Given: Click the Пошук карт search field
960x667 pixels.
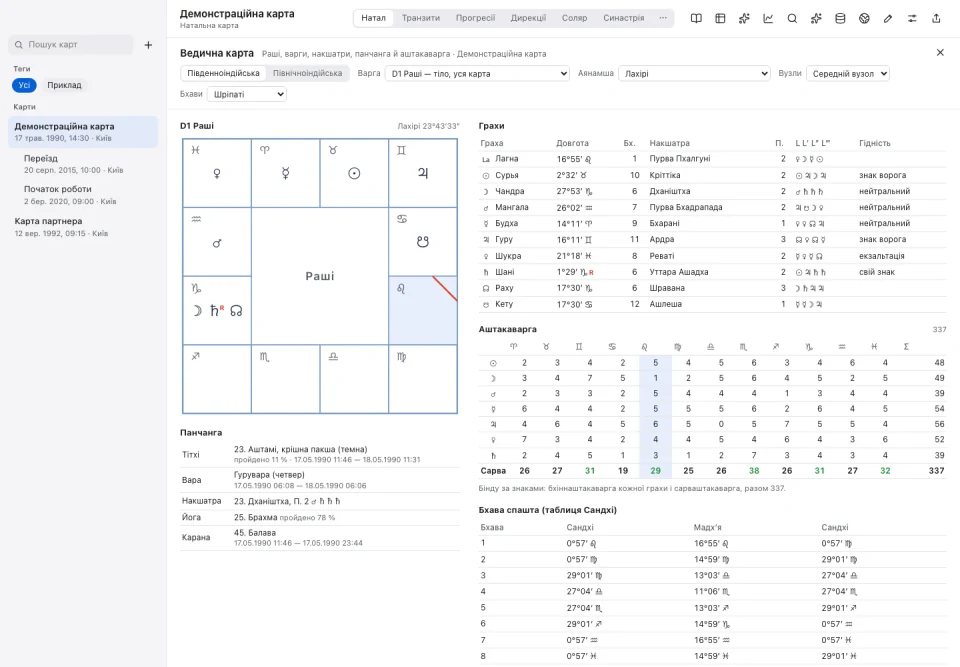Looking at the screenshot, I should [x=70, y=45].
